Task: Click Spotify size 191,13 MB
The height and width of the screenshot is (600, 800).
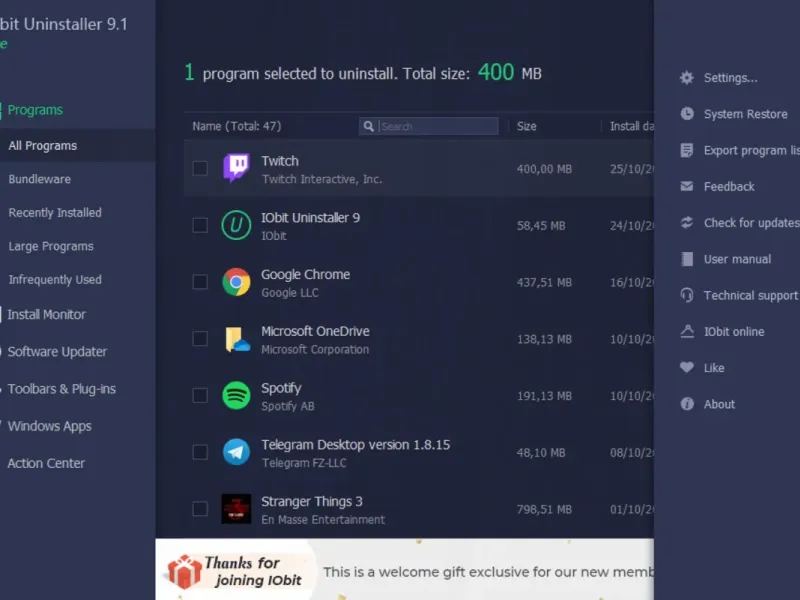Action: click(x=544, y=396)
